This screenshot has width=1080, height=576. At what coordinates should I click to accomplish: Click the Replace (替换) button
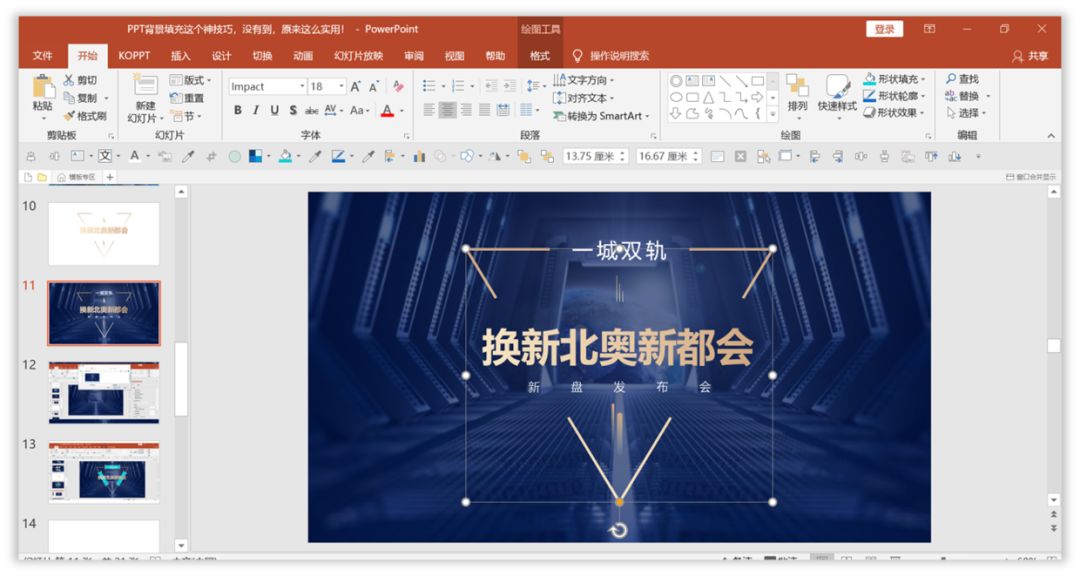[962, 96]
